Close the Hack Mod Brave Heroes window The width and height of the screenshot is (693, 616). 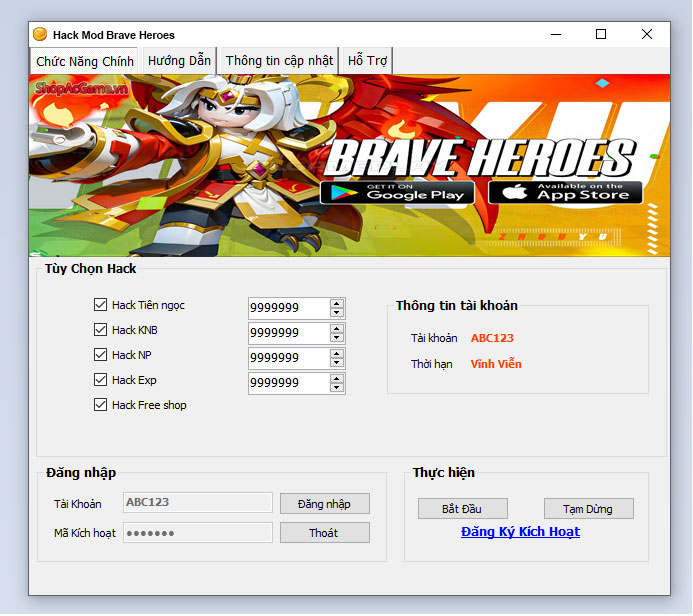tap(647, 34)
